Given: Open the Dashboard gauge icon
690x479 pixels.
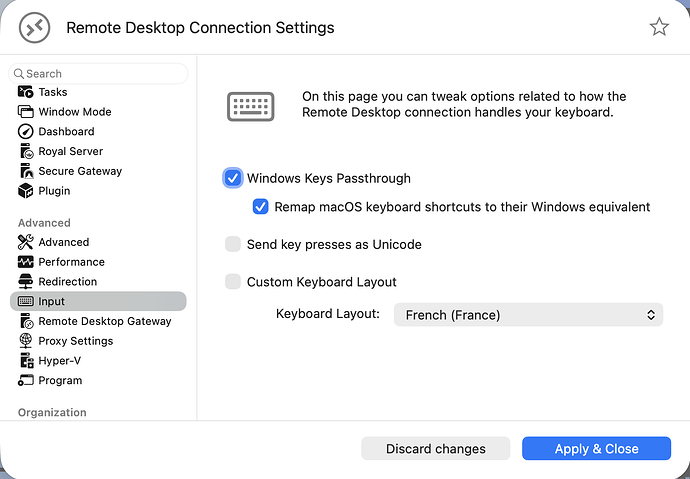Looking at the screenshot, I should pyautogui.click(x=26, y=131).
